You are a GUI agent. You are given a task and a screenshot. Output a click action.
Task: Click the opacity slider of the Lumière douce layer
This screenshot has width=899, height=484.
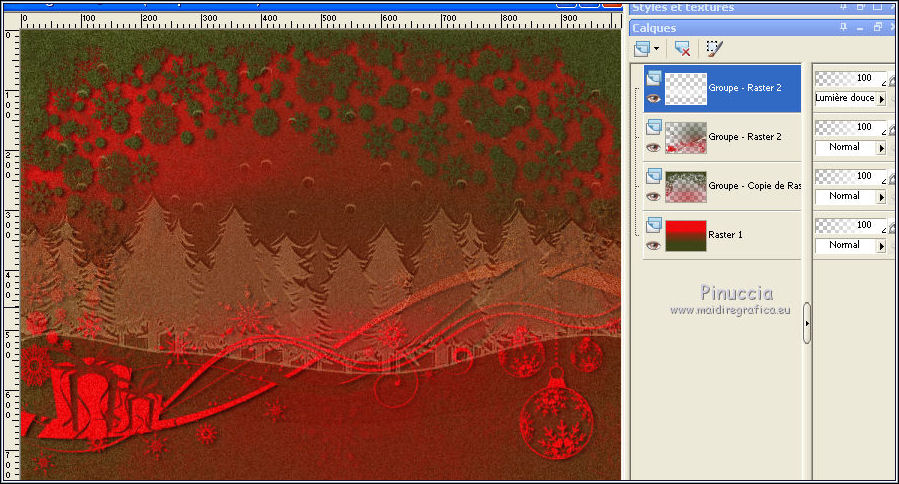click(851, 78)
